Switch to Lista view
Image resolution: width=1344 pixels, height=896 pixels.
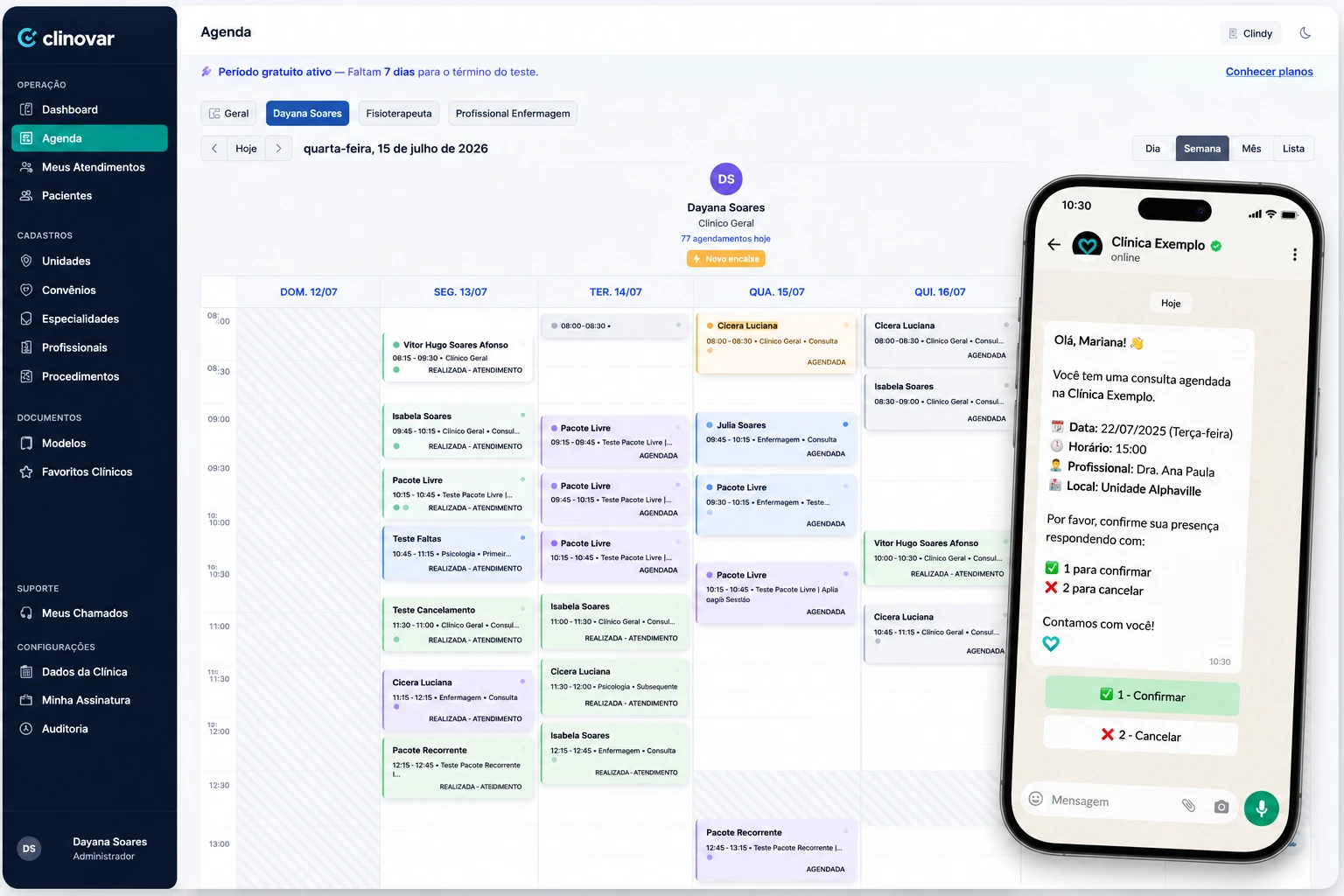pos(1293,149)
